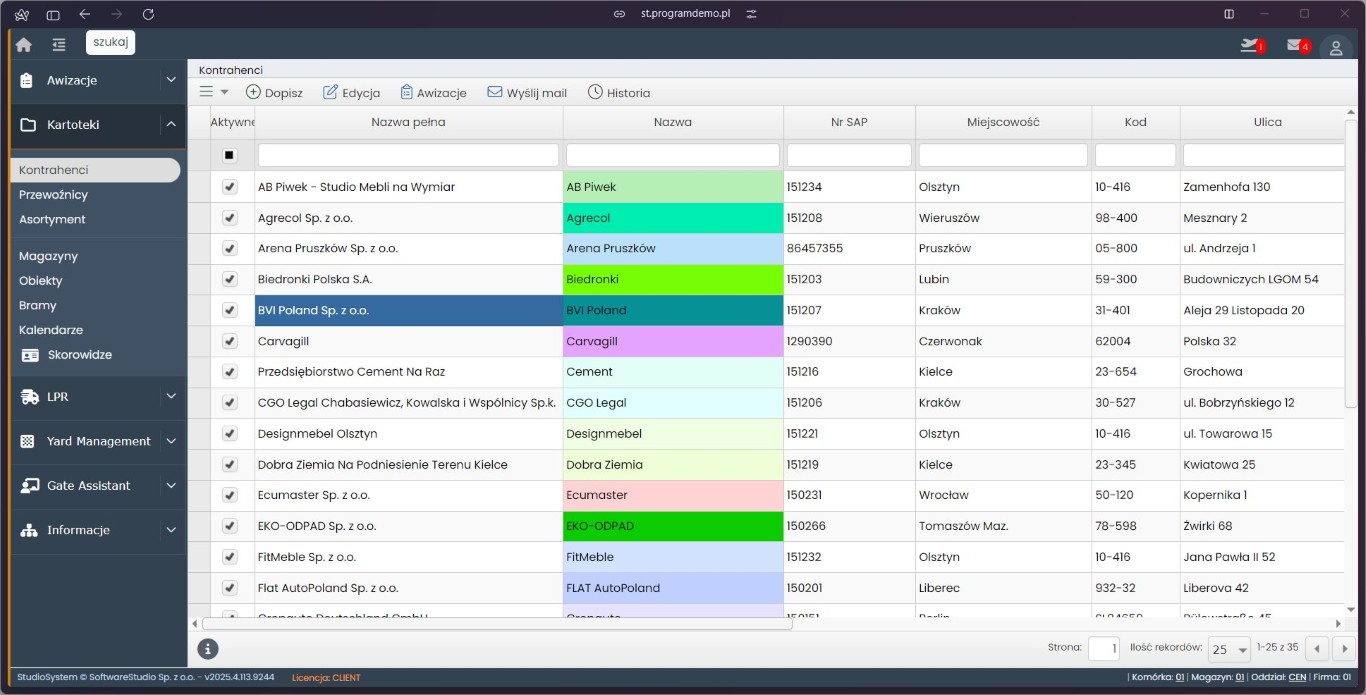This screenshot has height=695, width=1366.
Task: Go to the home icon
Action: pyautogui.click(x=24, y=44)
